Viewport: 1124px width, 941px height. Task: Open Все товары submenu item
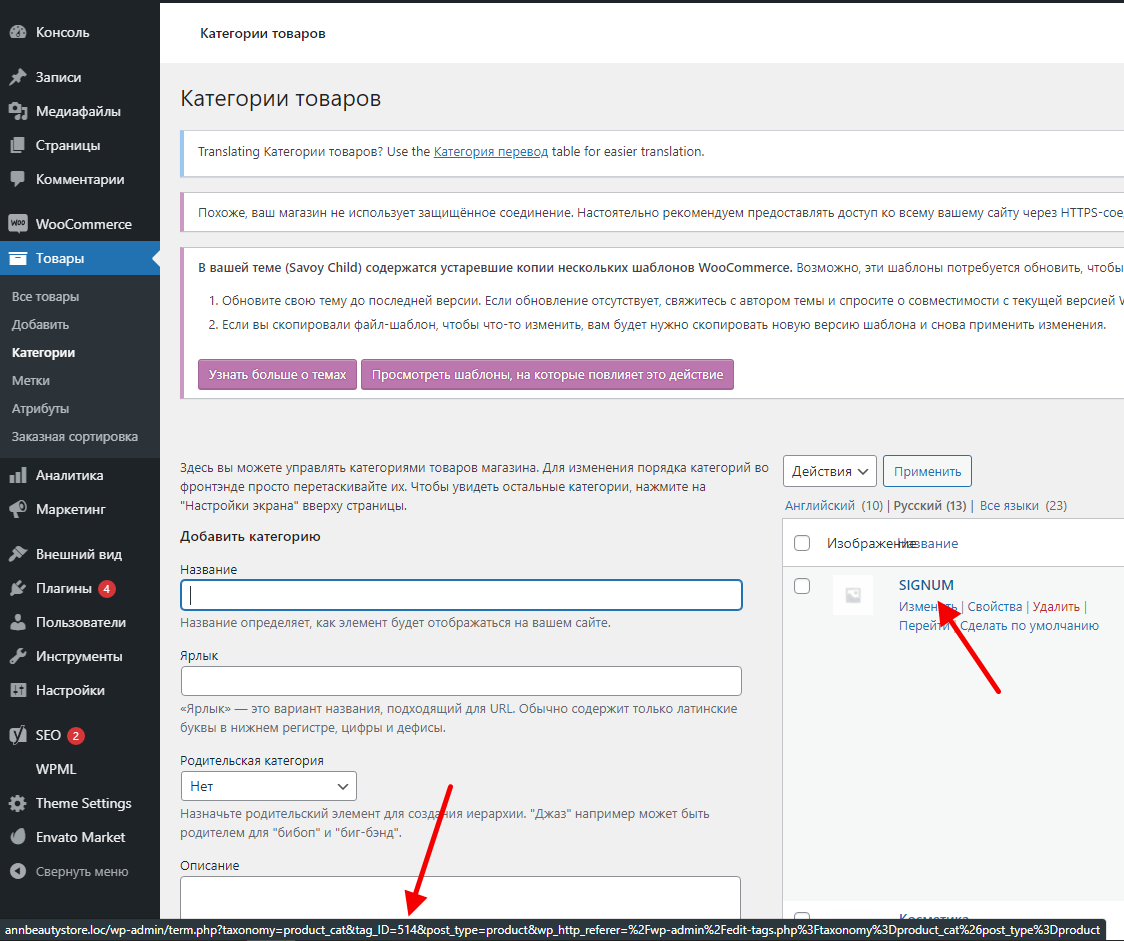point(45,297)
